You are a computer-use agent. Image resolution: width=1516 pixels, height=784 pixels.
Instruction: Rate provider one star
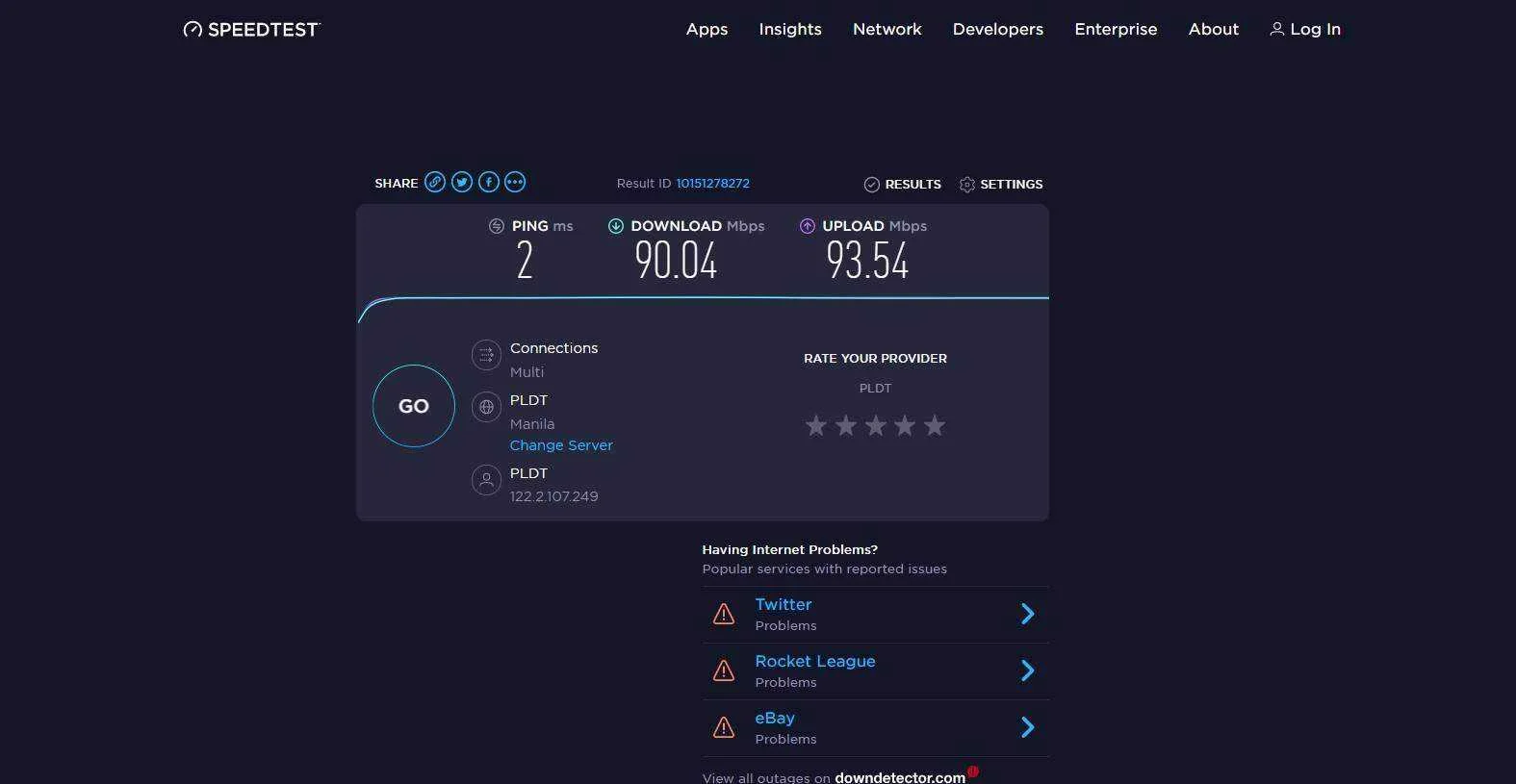tap(816, 425)
